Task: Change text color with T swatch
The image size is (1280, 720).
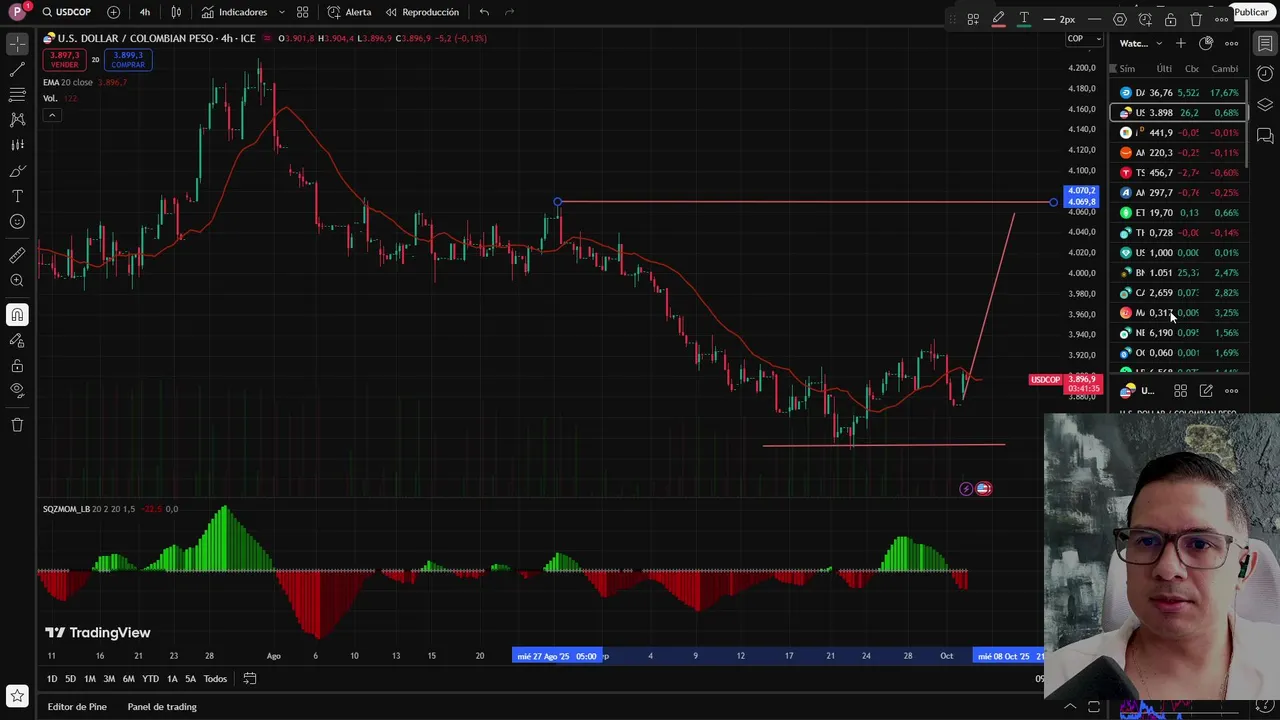Action: point(1024,19)
